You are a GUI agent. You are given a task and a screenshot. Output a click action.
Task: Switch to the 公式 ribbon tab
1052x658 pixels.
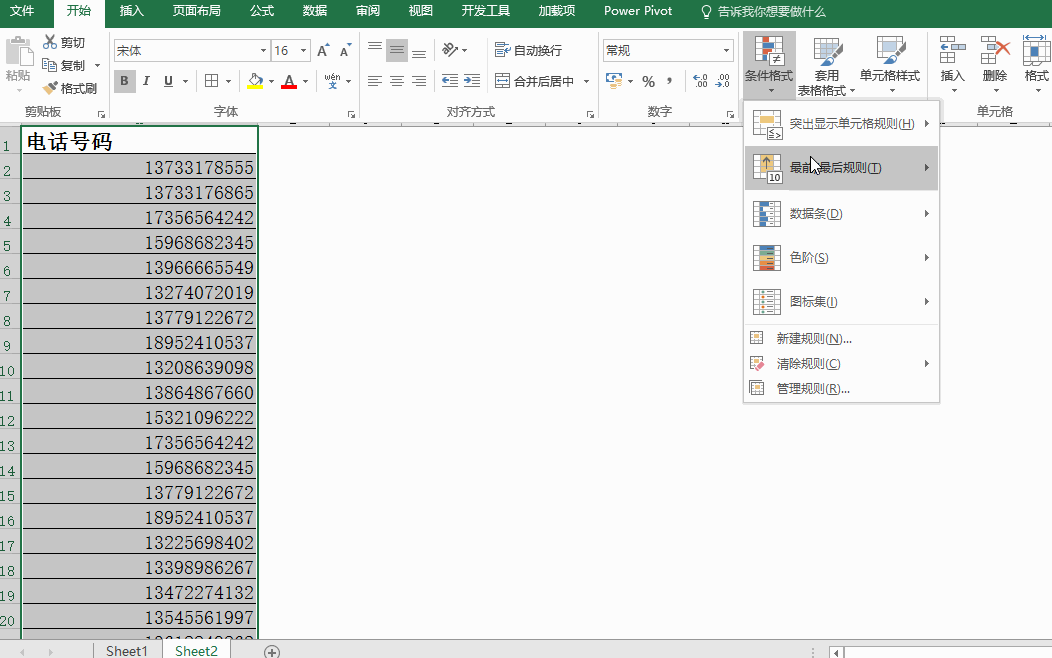[x=262, y=11]
